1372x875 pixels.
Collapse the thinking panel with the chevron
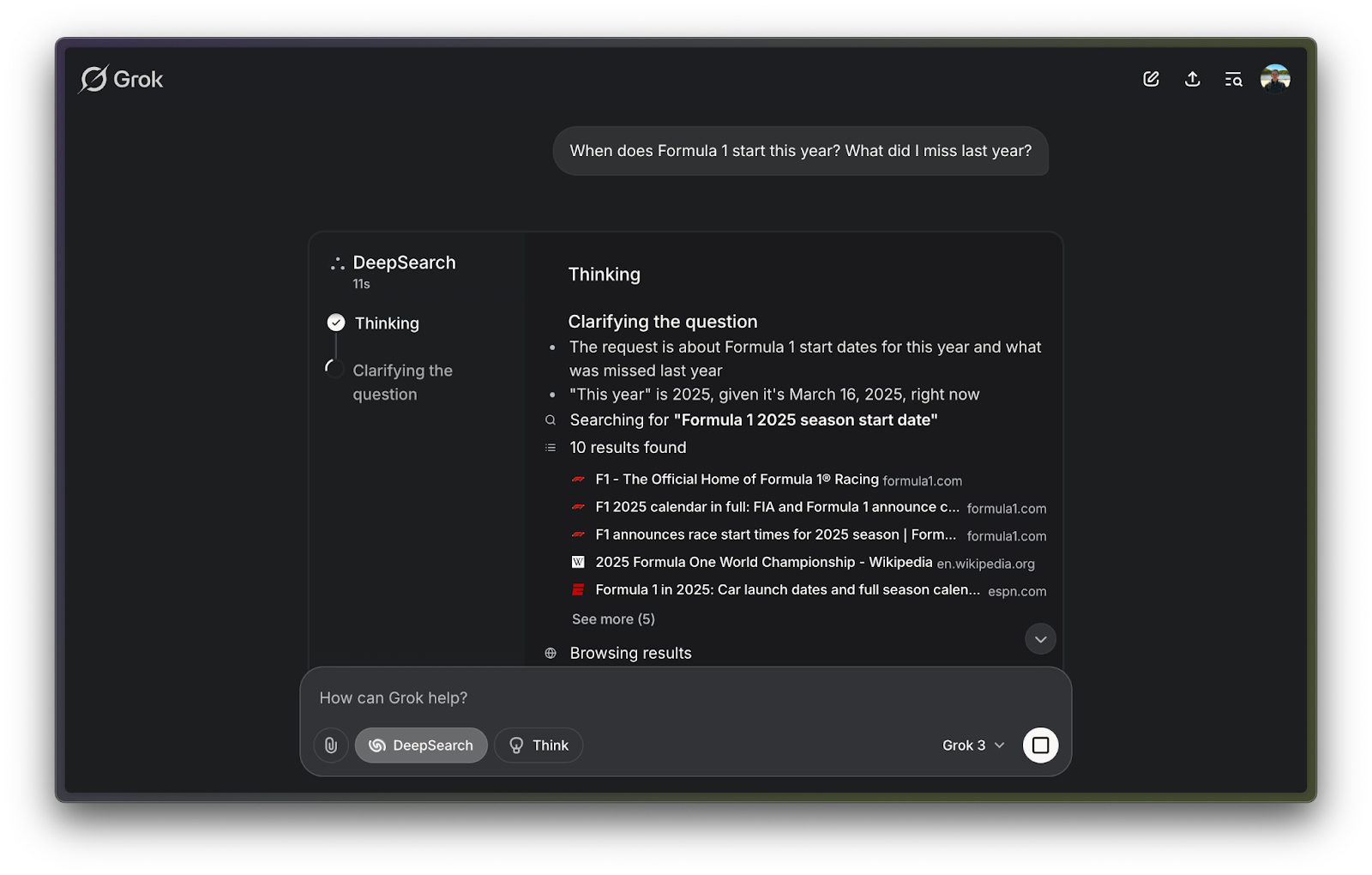pos(1040,639)
